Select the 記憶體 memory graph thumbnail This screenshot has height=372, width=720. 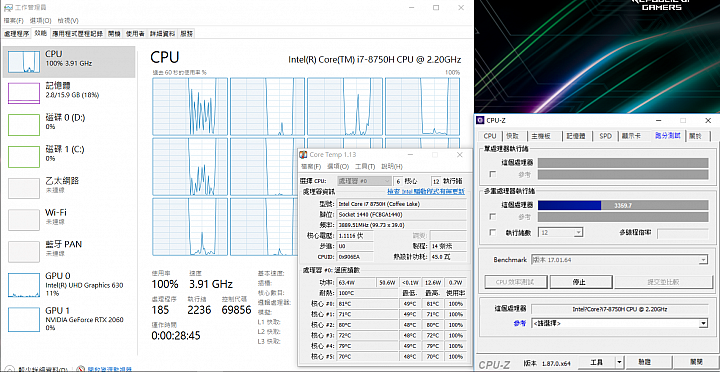pos(24,93)
